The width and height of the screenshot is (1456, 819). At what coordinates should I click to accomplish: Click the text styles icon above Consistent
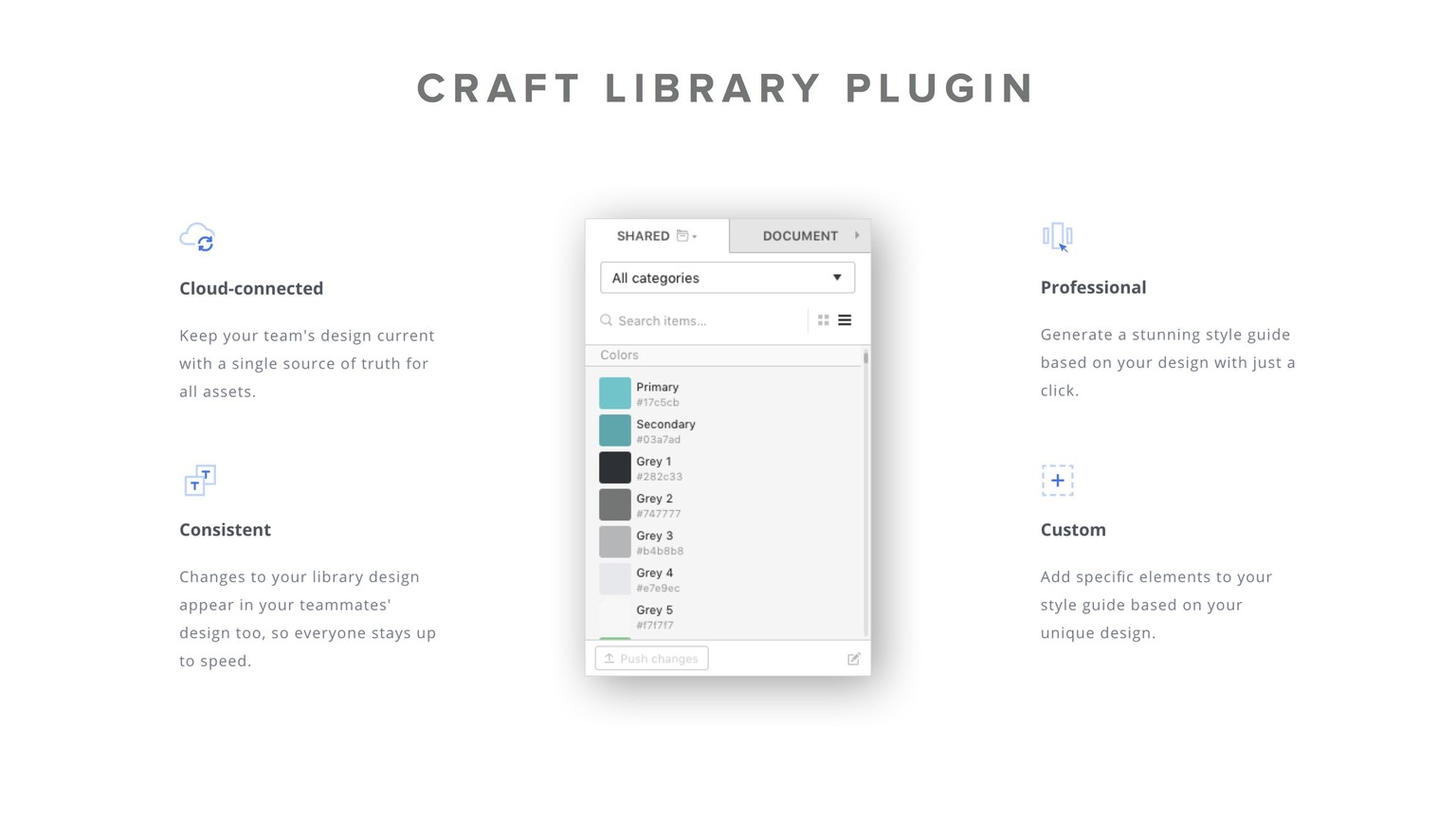click(199, 481)
